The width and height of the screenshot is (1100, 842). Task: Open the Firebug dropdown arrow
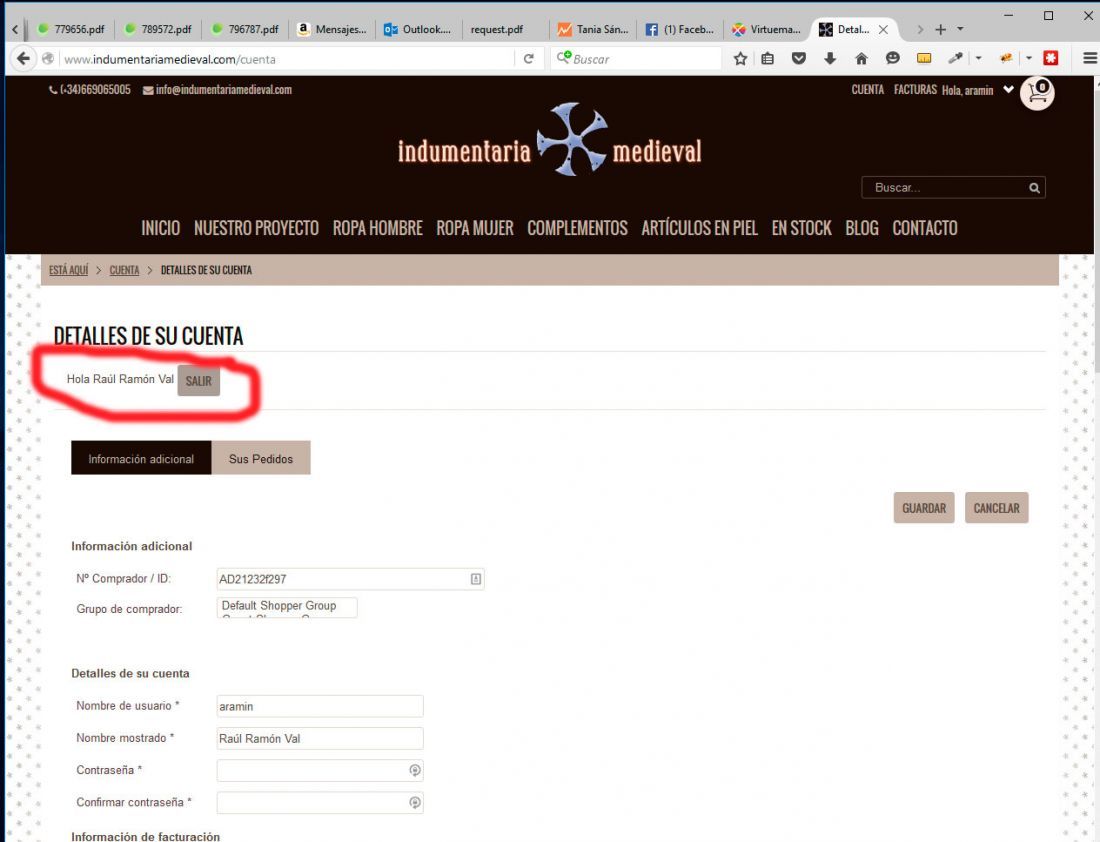pyautogui.click(x=1029, y=58)
